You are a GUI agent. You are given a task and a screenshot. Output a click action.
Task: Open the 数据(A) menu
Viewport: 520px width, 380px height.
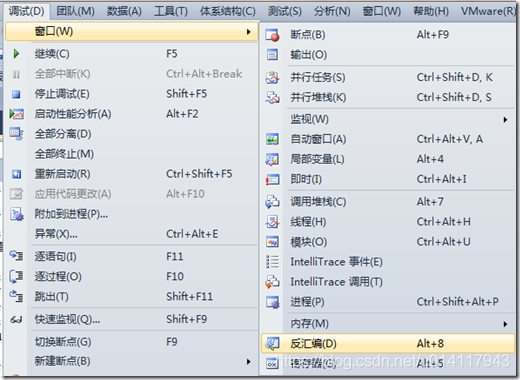124,11
